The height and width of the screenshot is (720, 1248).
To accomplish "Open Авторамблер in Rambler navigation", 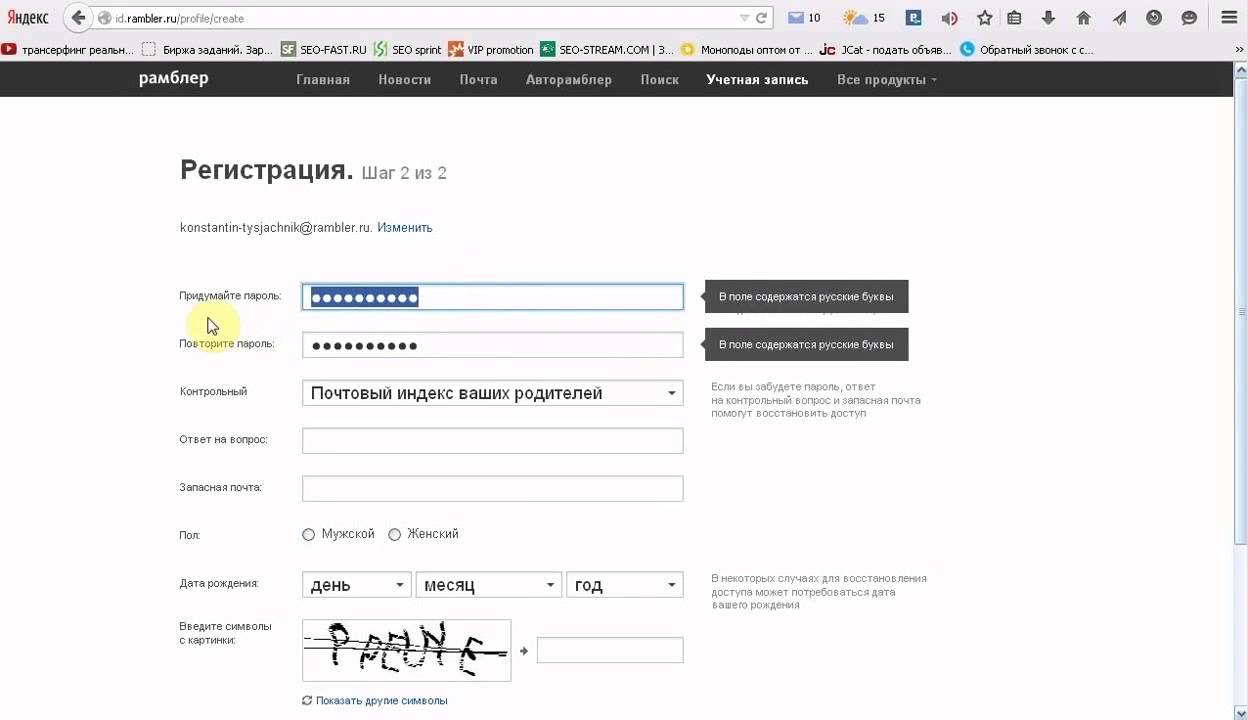I will pyautogui.click(x=569, y=79).
